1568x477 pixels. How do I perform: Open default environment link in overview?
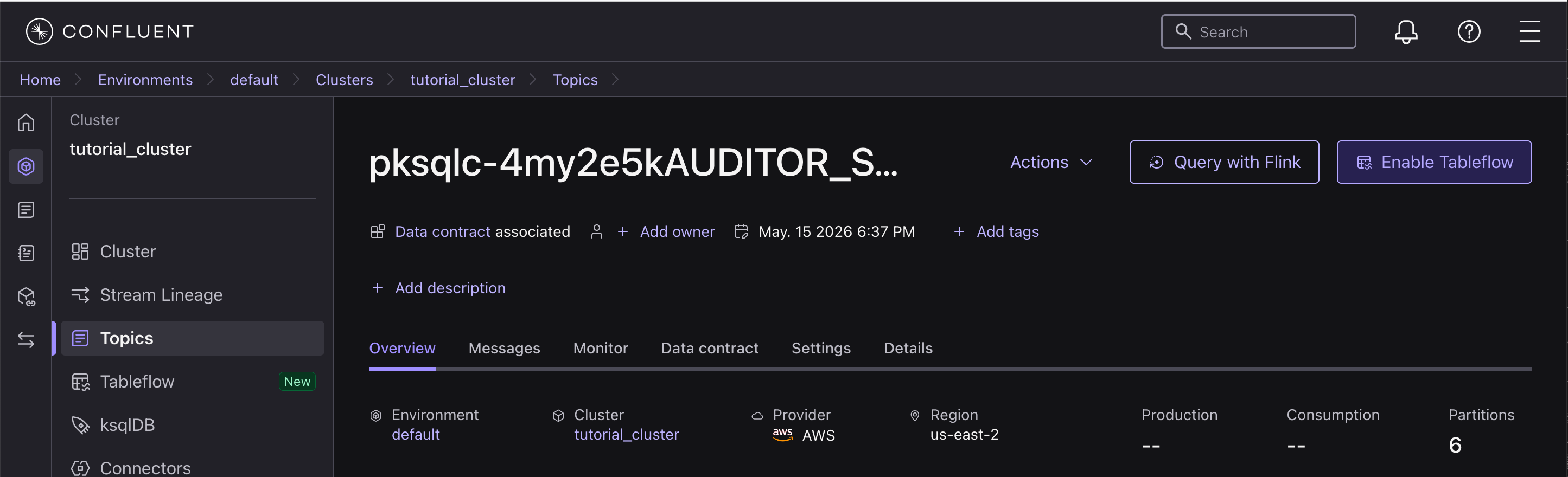pos(416,434)
